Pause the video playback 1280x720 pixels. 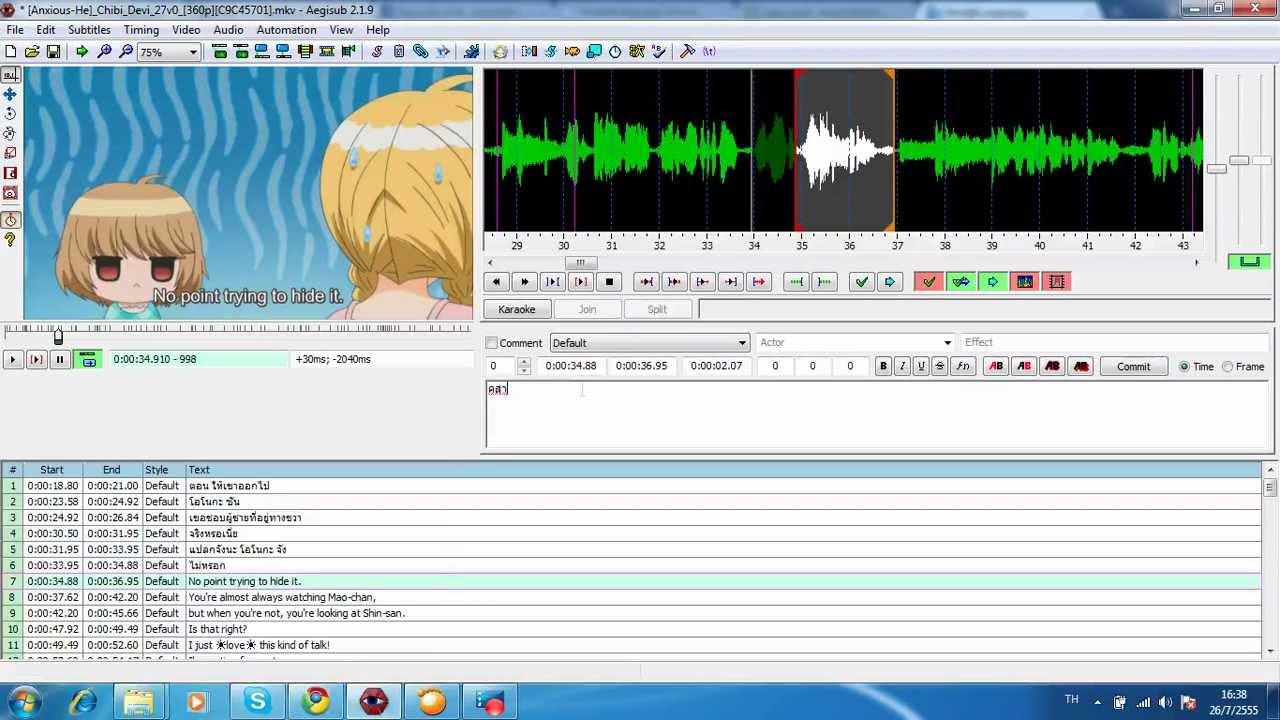click(x=60, y=359)
